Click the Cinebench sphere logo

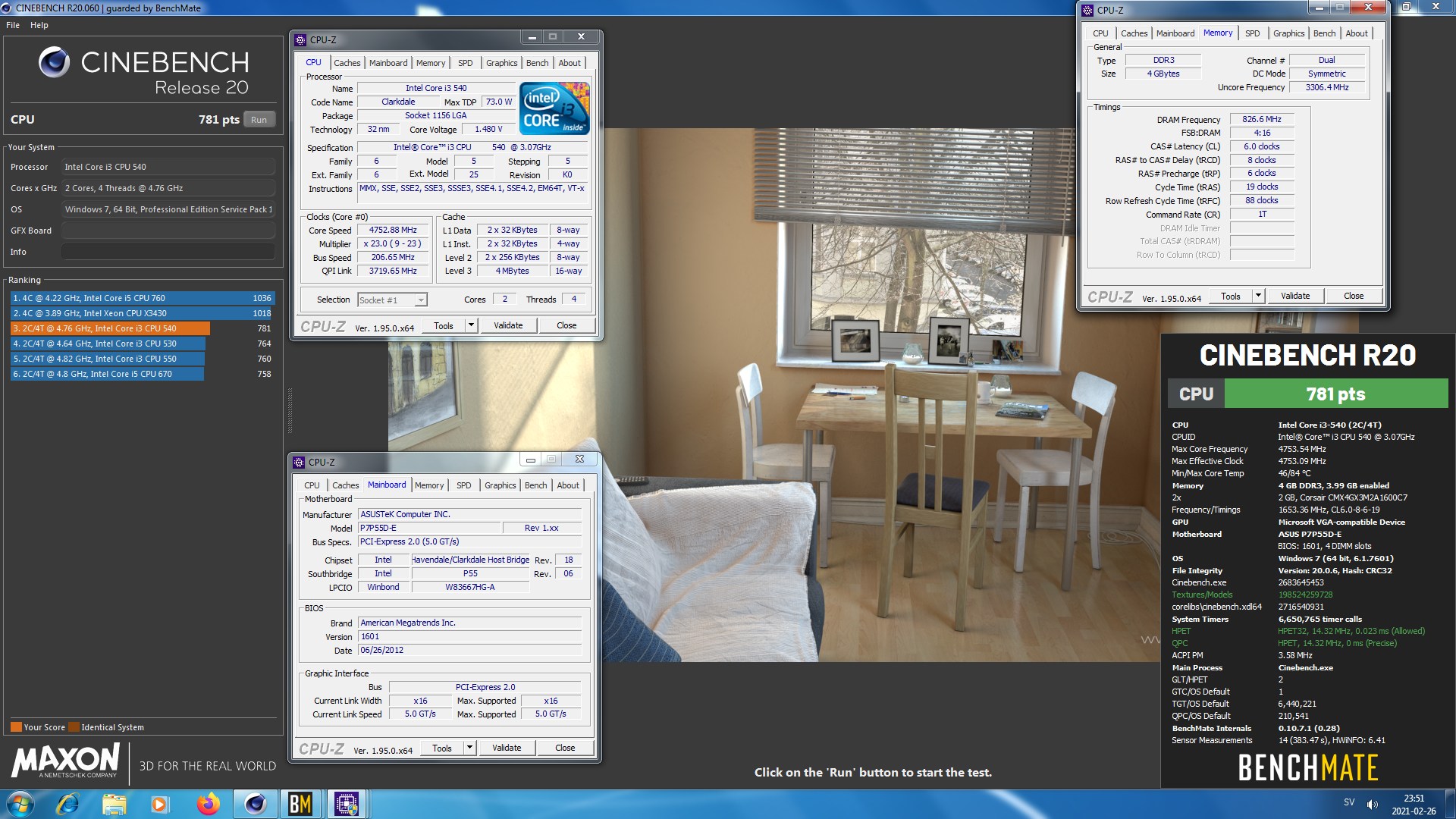[x=54, y=62]
